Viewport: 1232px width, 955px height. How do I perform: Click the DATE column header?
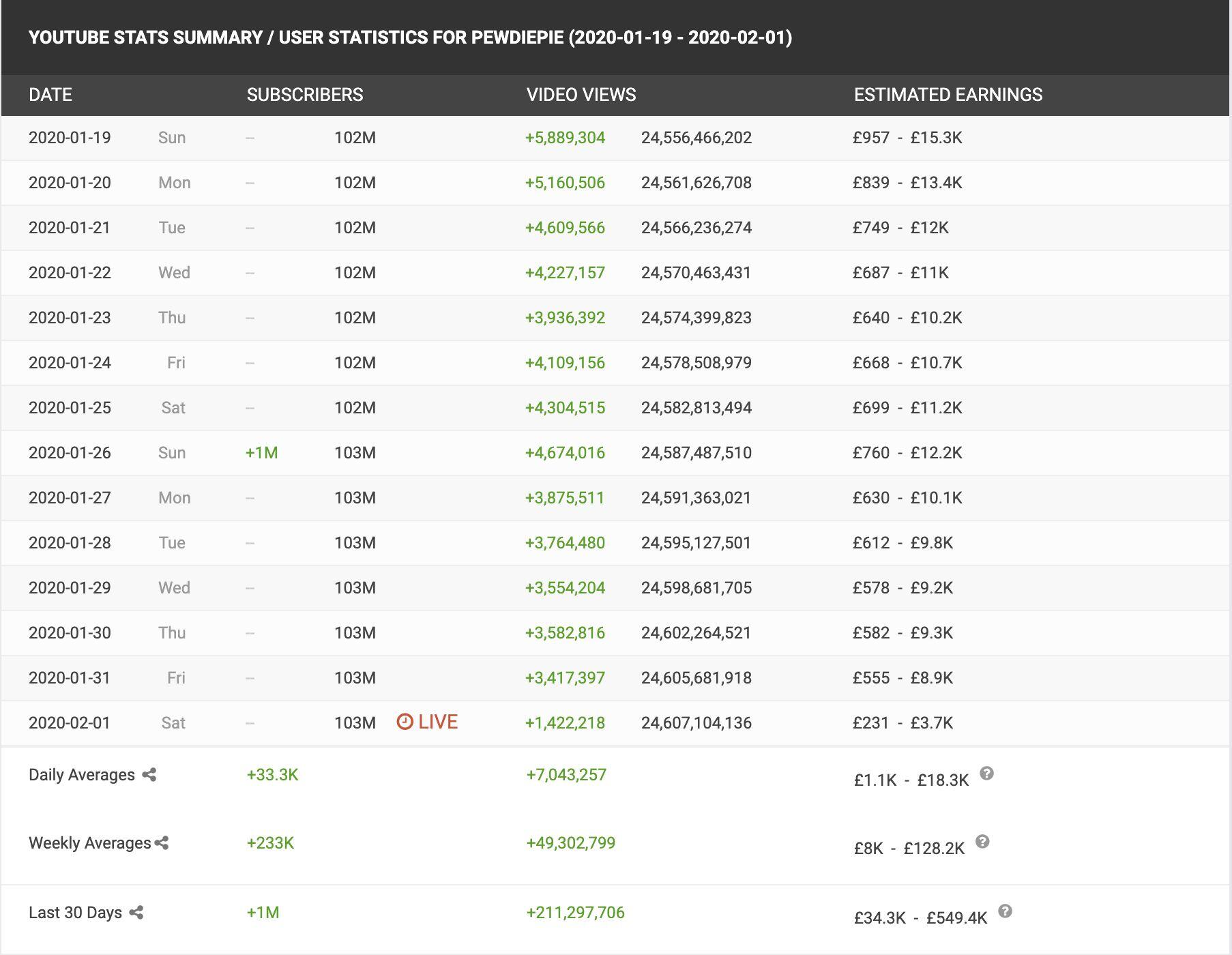[50, 95]
